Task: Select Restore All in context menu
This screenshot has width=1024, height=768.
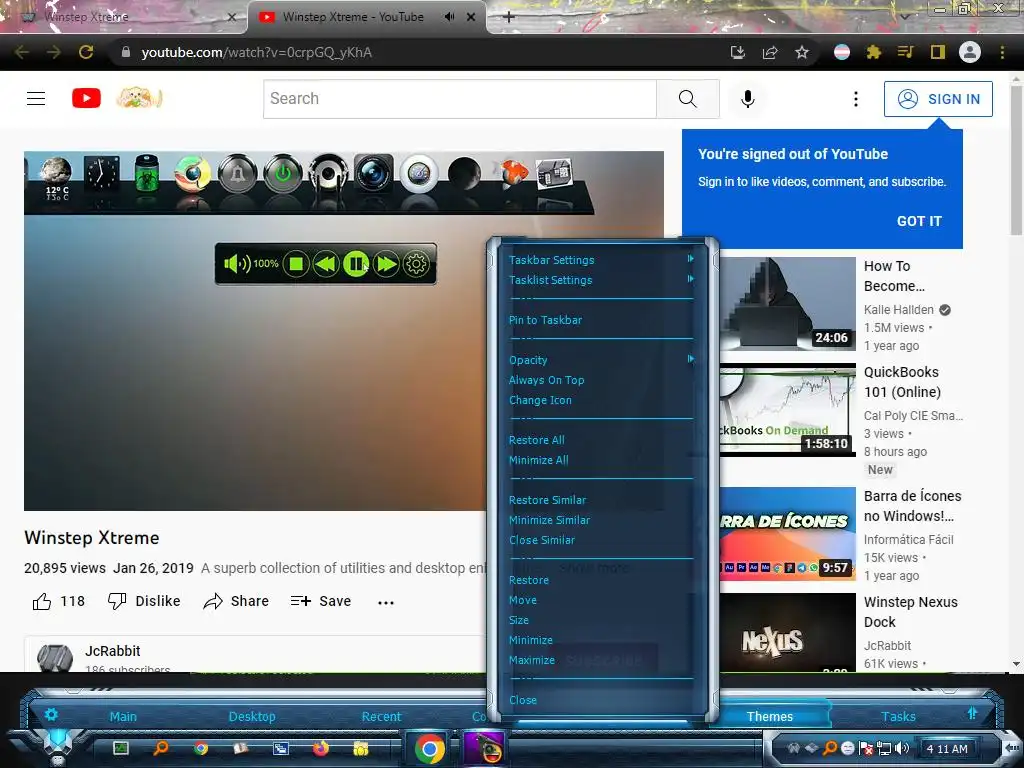Action: pos(537,440)
